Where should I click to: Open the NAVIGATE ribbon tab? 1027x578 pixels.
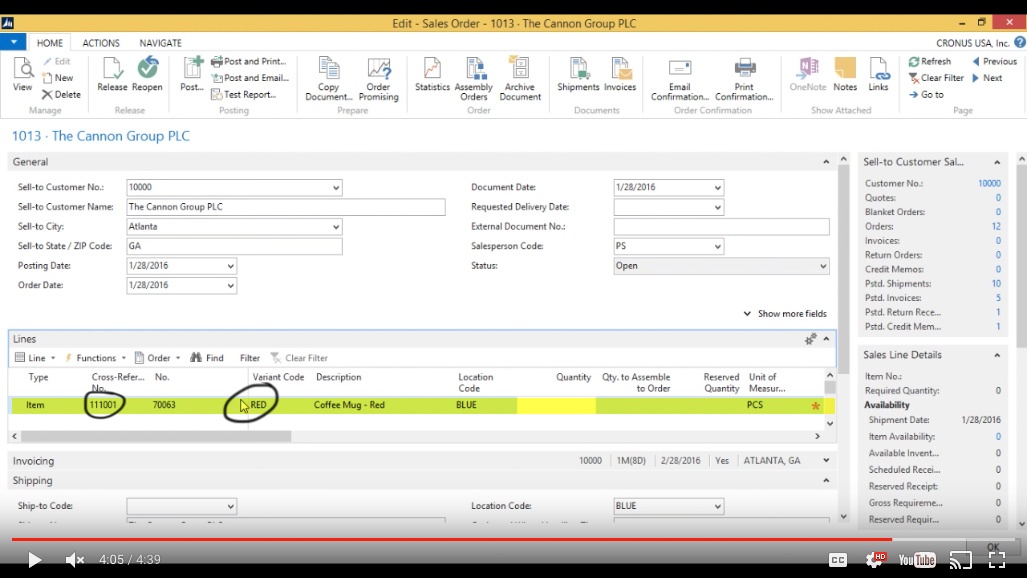click(160, 43)
